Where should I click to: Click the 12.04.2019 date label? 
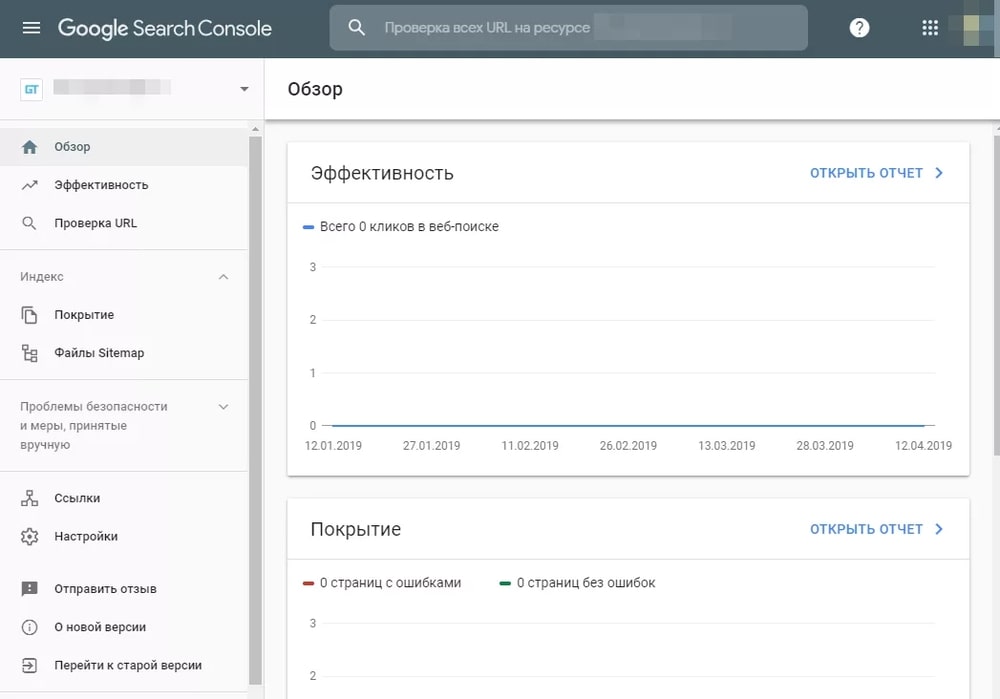coord(923,446)
